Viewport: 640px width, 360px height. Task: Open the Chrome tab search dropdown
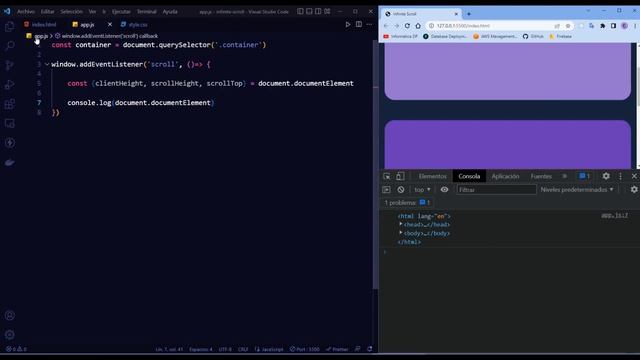588,11
